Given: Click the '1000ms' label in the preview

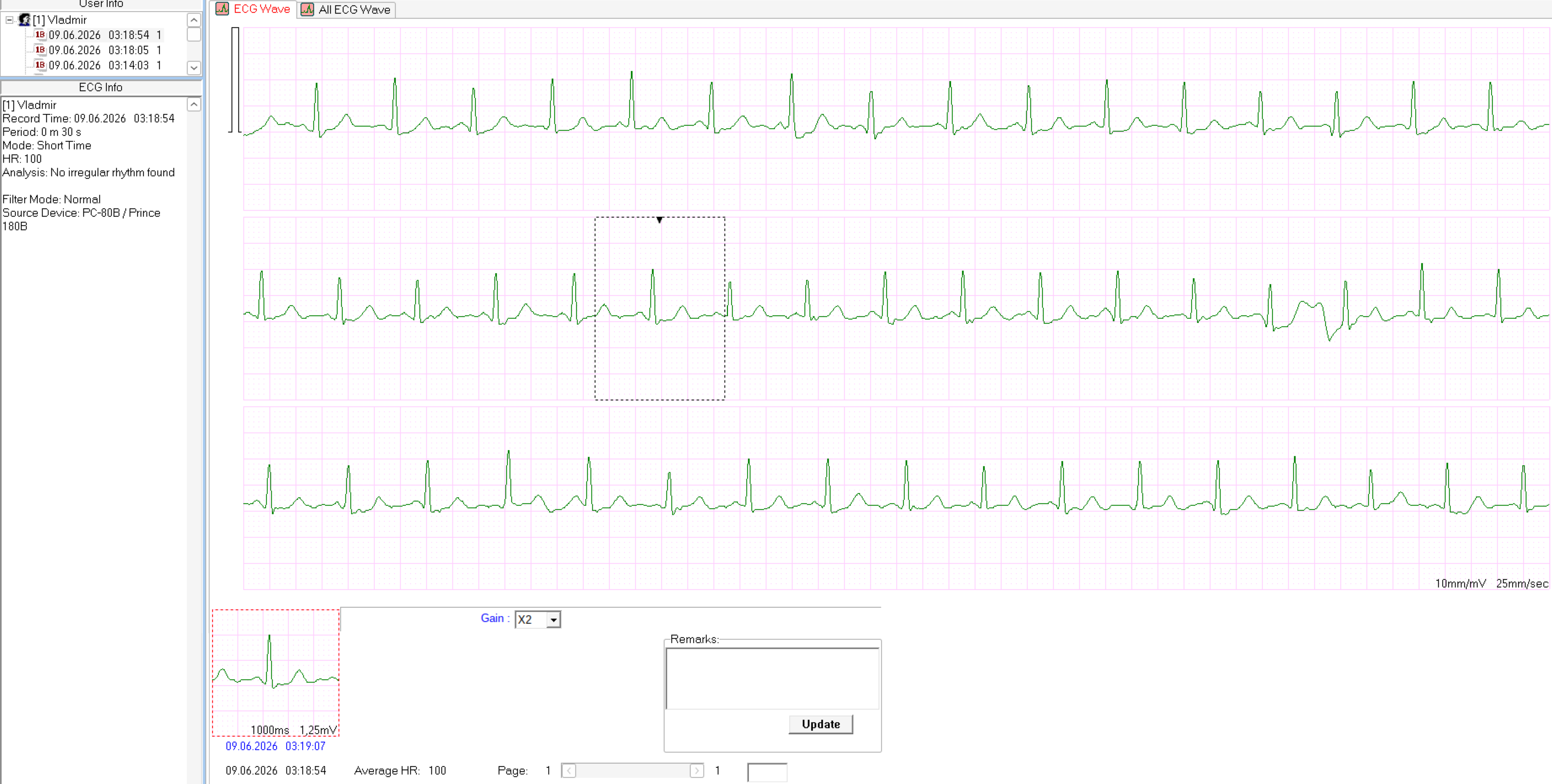Looking at the screenshot, I should point(270,730).
